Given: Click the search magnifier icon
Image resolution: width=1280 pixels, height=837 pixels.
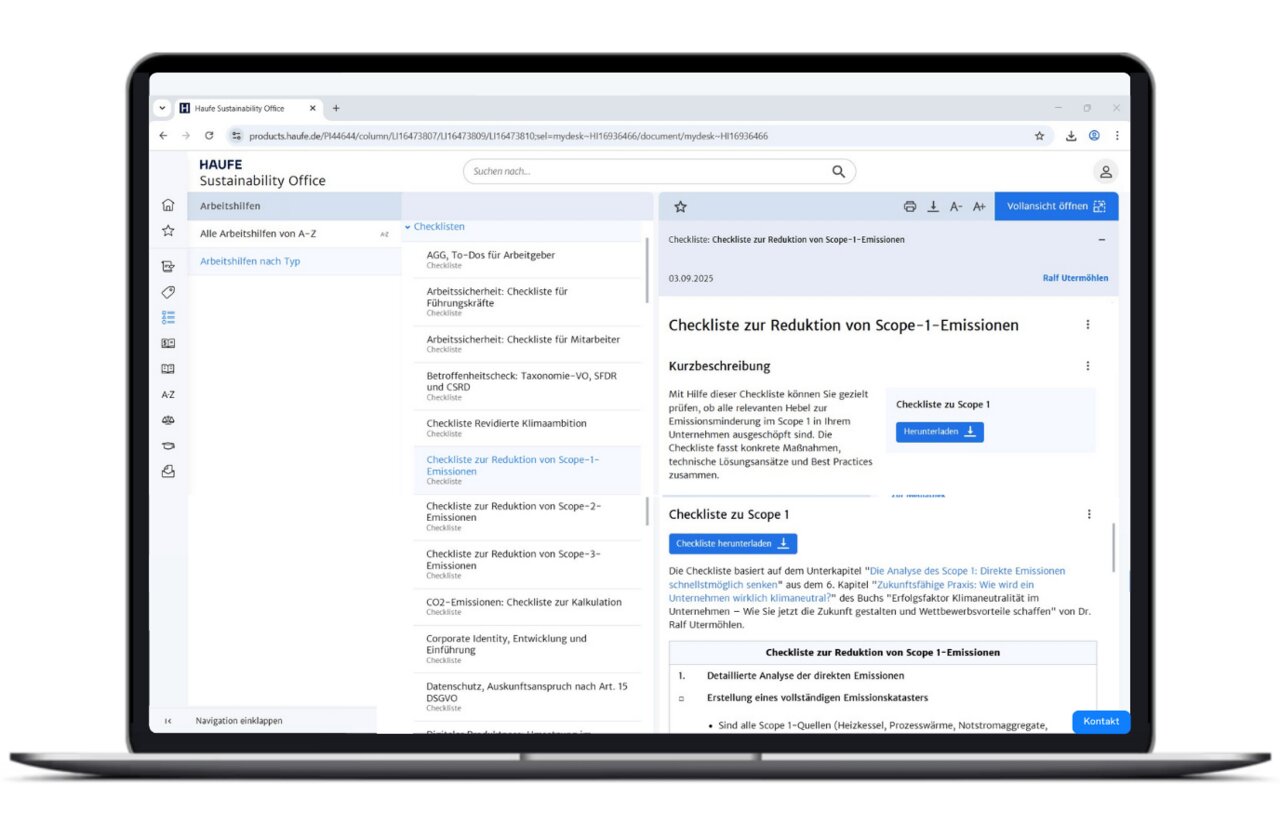Looking at the screenshot, I should tap(838, 172).
